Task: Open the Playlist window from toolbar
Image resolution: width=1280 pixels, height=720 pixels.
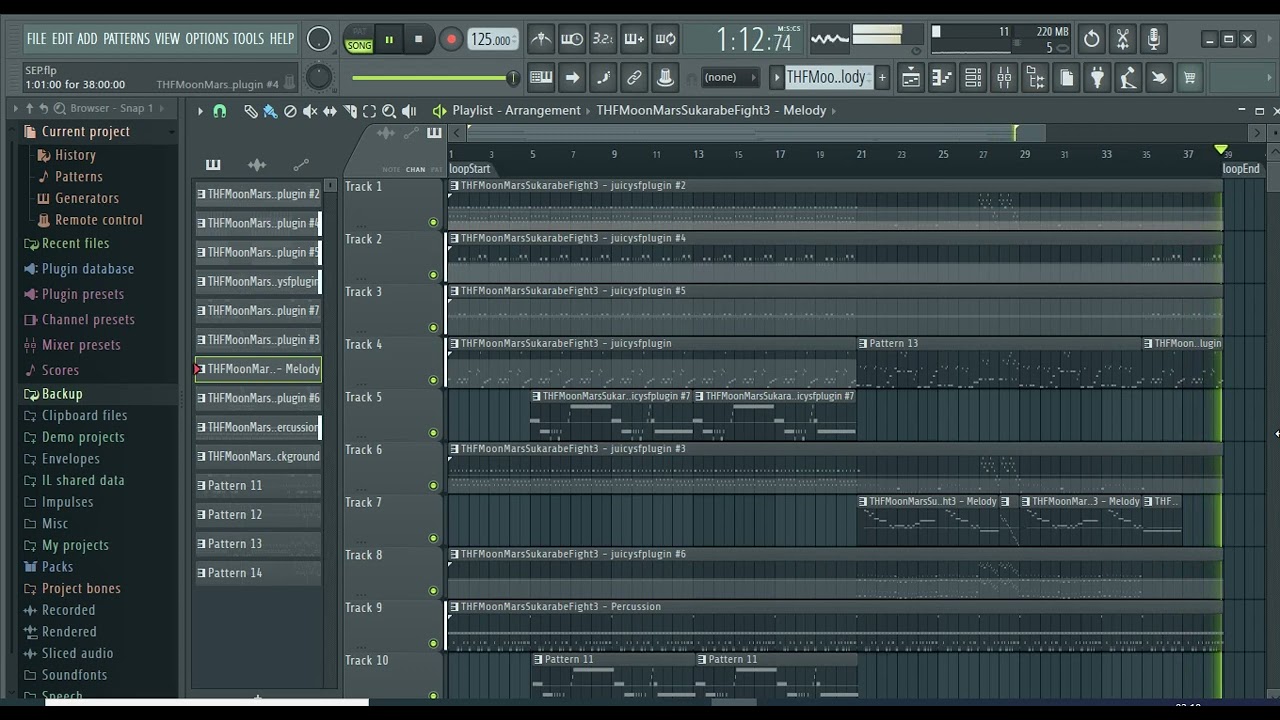Action: [911, 77]
